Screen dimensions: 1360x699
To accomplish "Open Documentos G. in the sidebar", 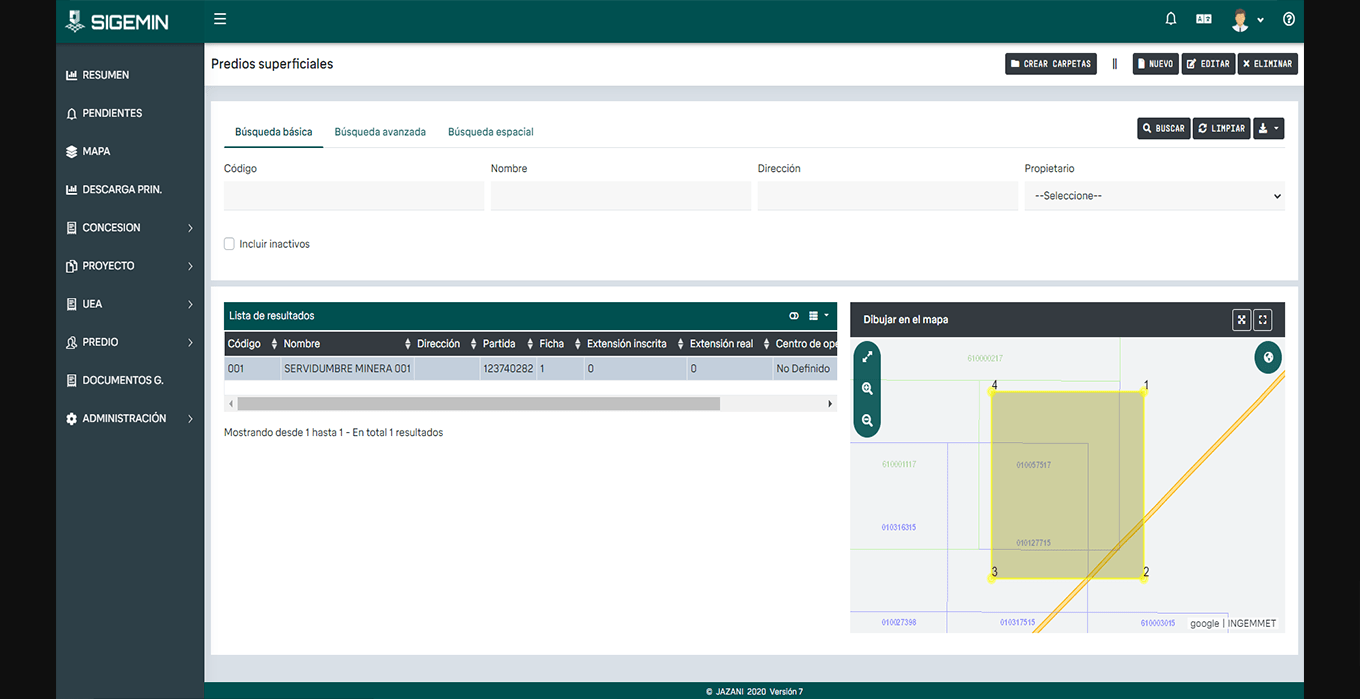I will 123,380.
